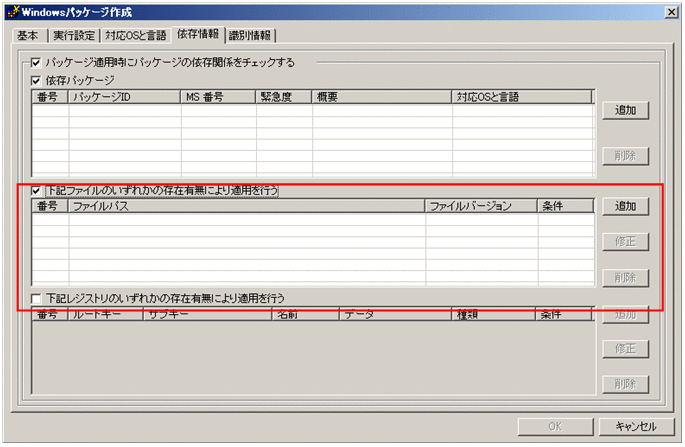Click the 緊急度 column header
The image size is (685, 447).
(x=284, y=98)
